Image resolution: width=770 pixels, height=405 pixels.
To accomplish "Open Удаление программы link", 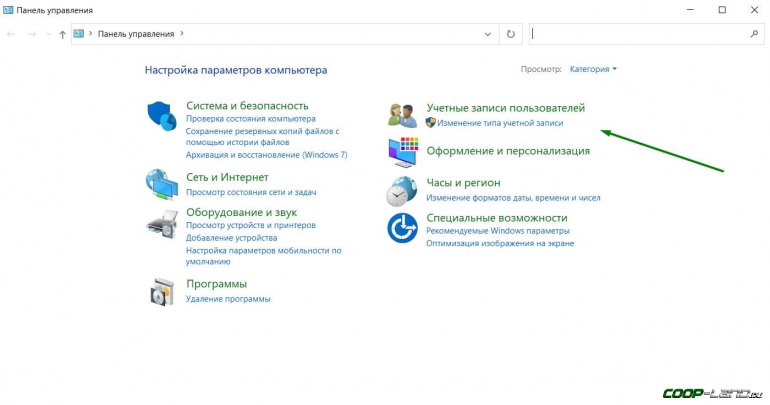I will tap(228, 299).
